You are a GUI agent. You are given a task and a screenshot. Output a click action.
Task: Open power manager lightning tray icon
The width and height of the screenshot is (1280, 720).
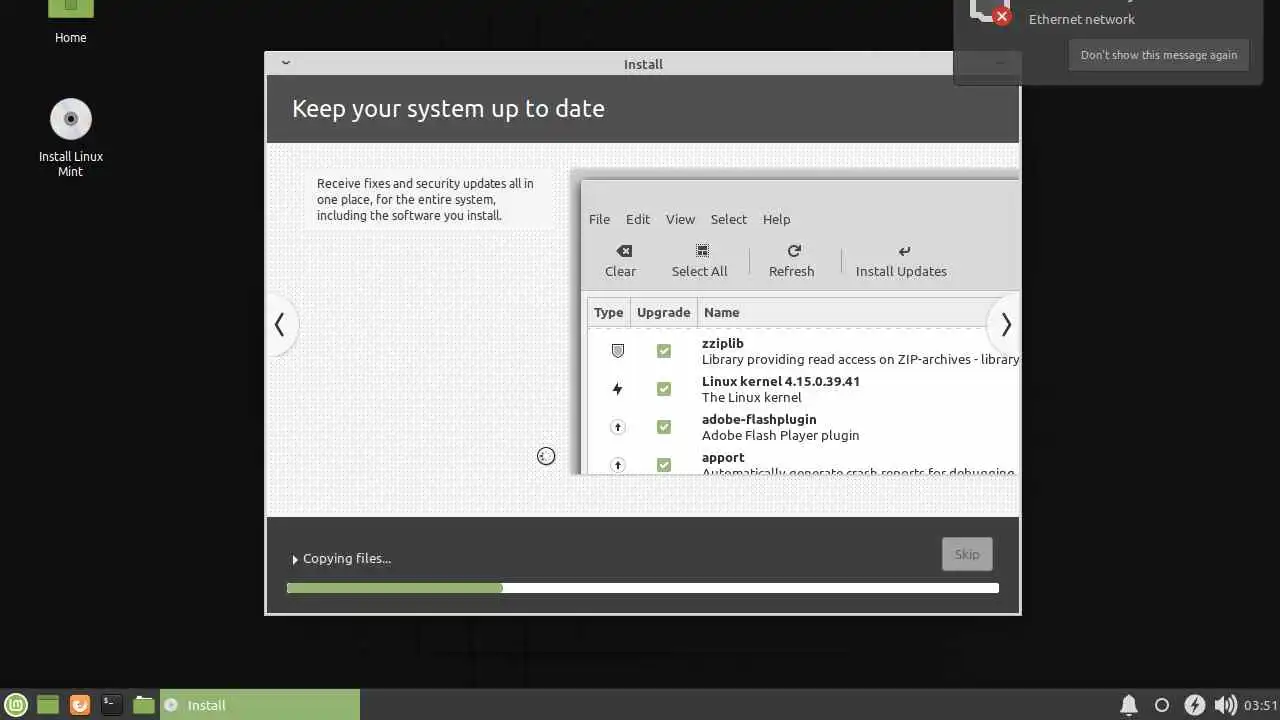click(x=1195, y=705)
